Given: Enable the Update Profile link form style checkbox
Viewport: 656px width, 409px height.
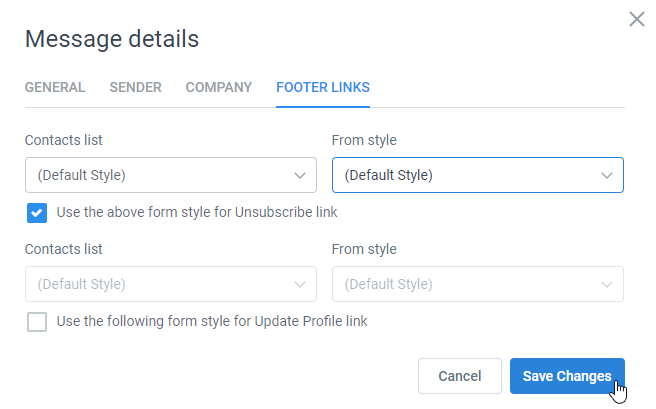Looking at the screenshot, I should coord(37,322).
